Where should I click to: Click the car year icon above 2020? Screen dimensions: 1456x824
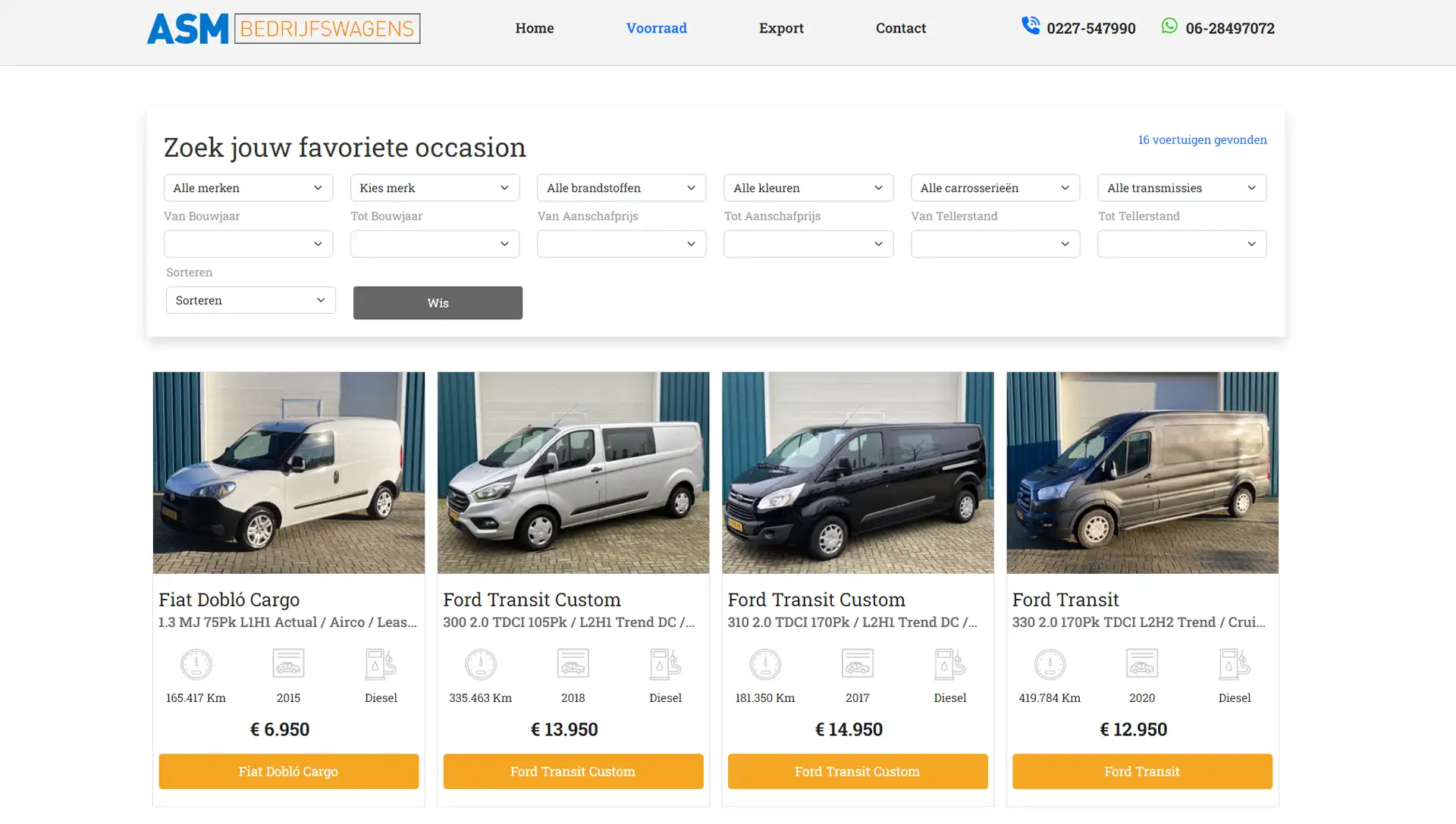point(1141,663)
